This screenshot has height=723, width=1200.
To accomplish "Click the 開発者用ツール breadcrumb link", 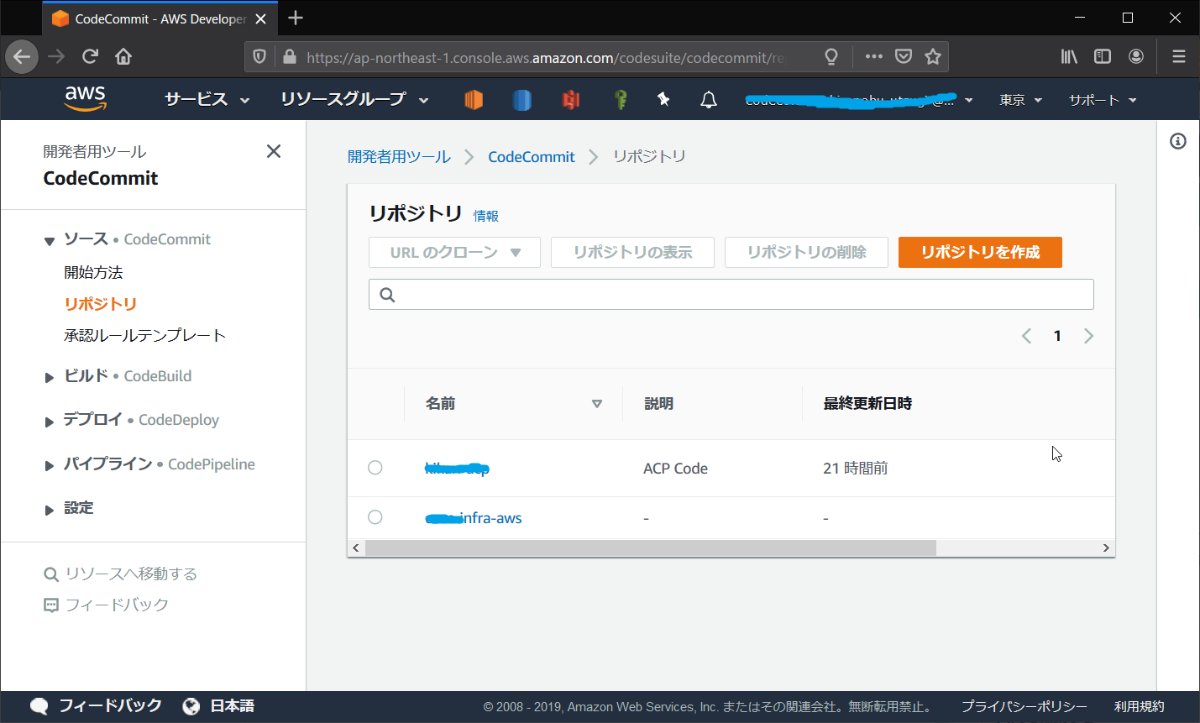I will tap(399, 157).
